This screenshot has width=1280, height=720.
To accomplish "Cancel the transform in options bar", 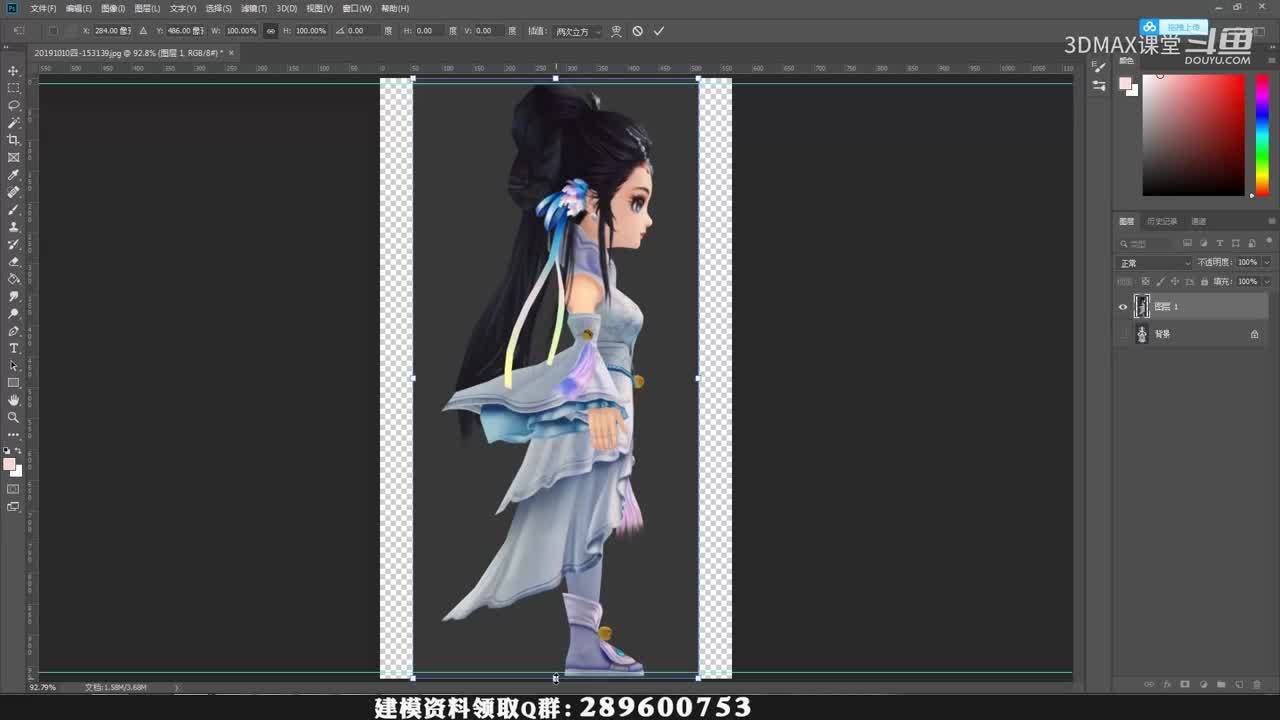I will [638, 31].
